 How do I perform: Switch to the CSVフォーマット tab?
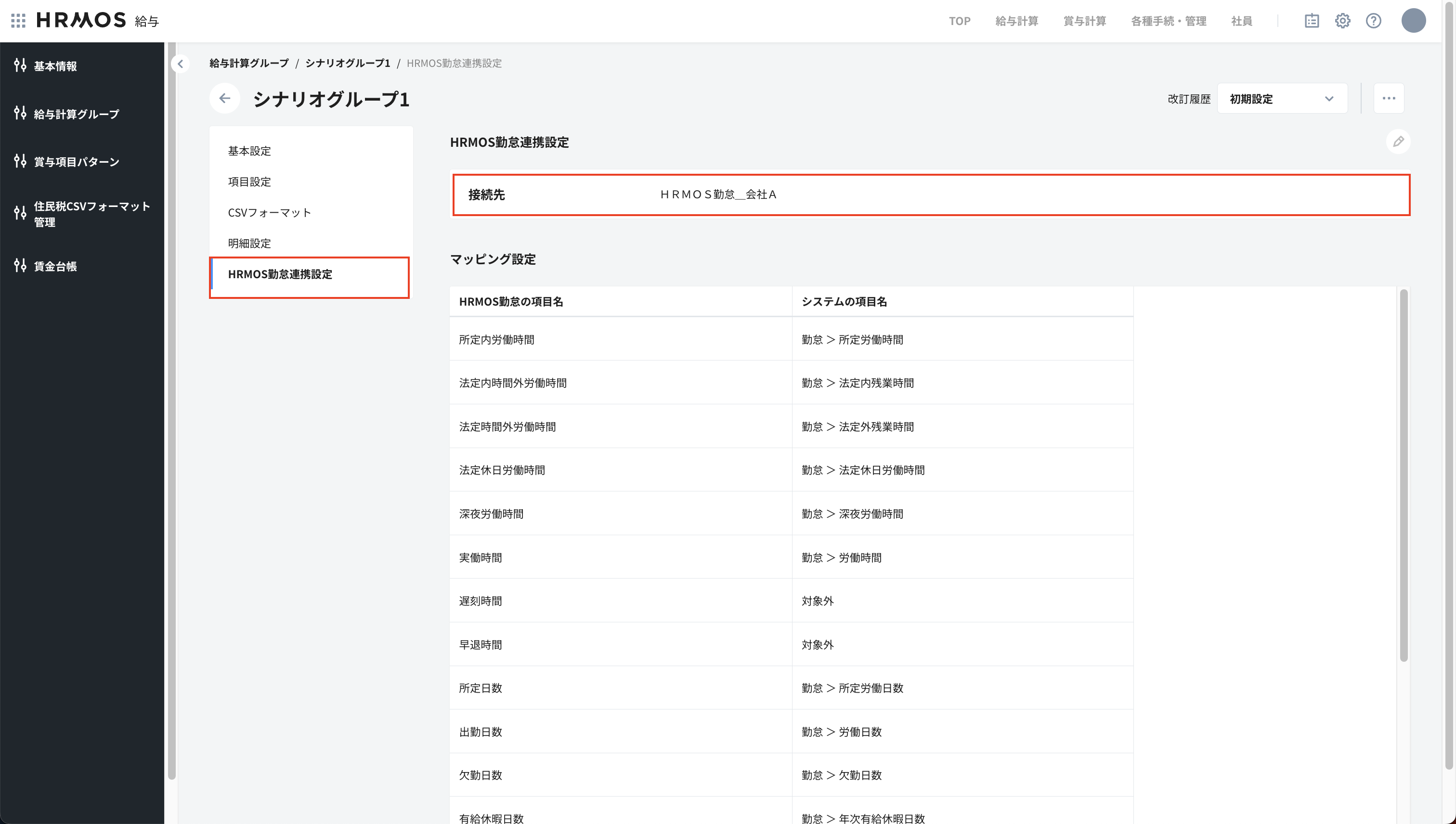coord(270,212)
